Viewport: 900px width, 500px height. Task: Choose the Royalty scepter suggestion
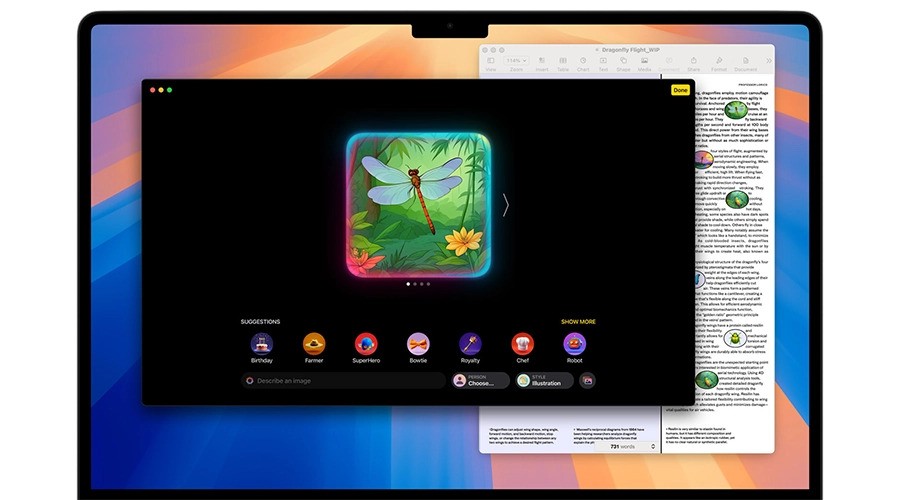(470, 344)
